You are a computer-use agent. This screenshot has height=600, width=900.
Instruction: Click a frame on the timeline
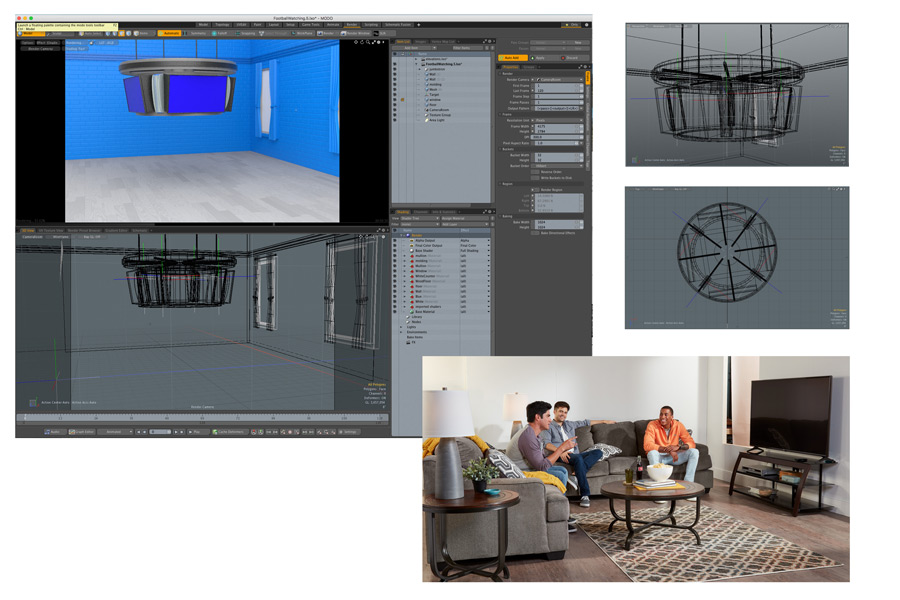point(203,418)
